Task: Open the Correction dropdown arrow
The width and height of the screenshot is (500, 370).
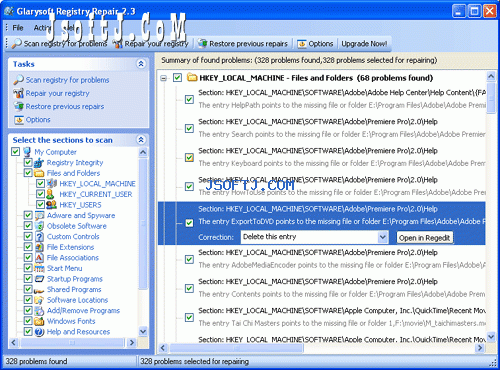Action: click(x=382, y=237)
